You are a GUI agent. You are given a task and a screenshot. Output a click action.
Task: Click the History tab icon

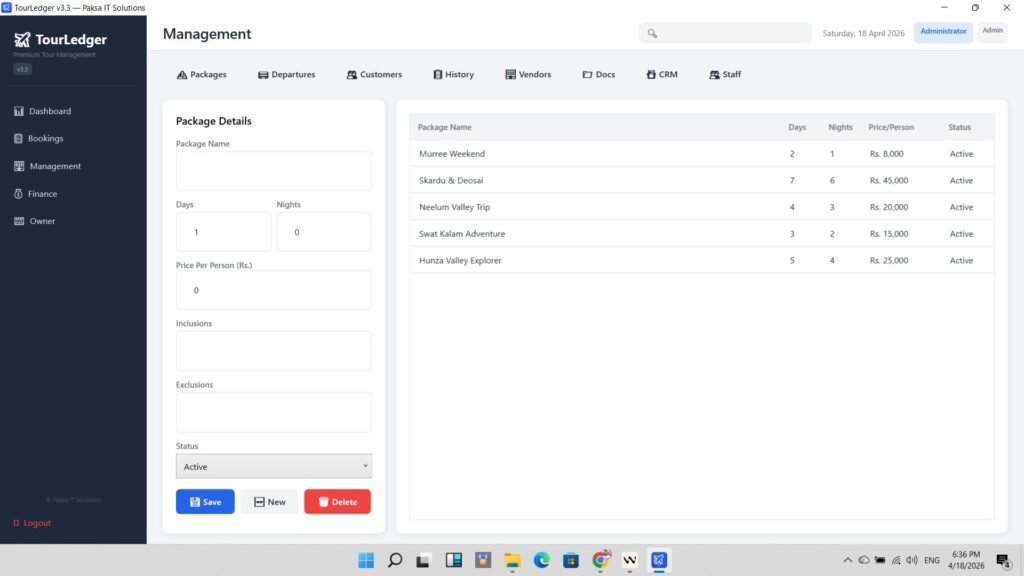(x=437, y=75)
